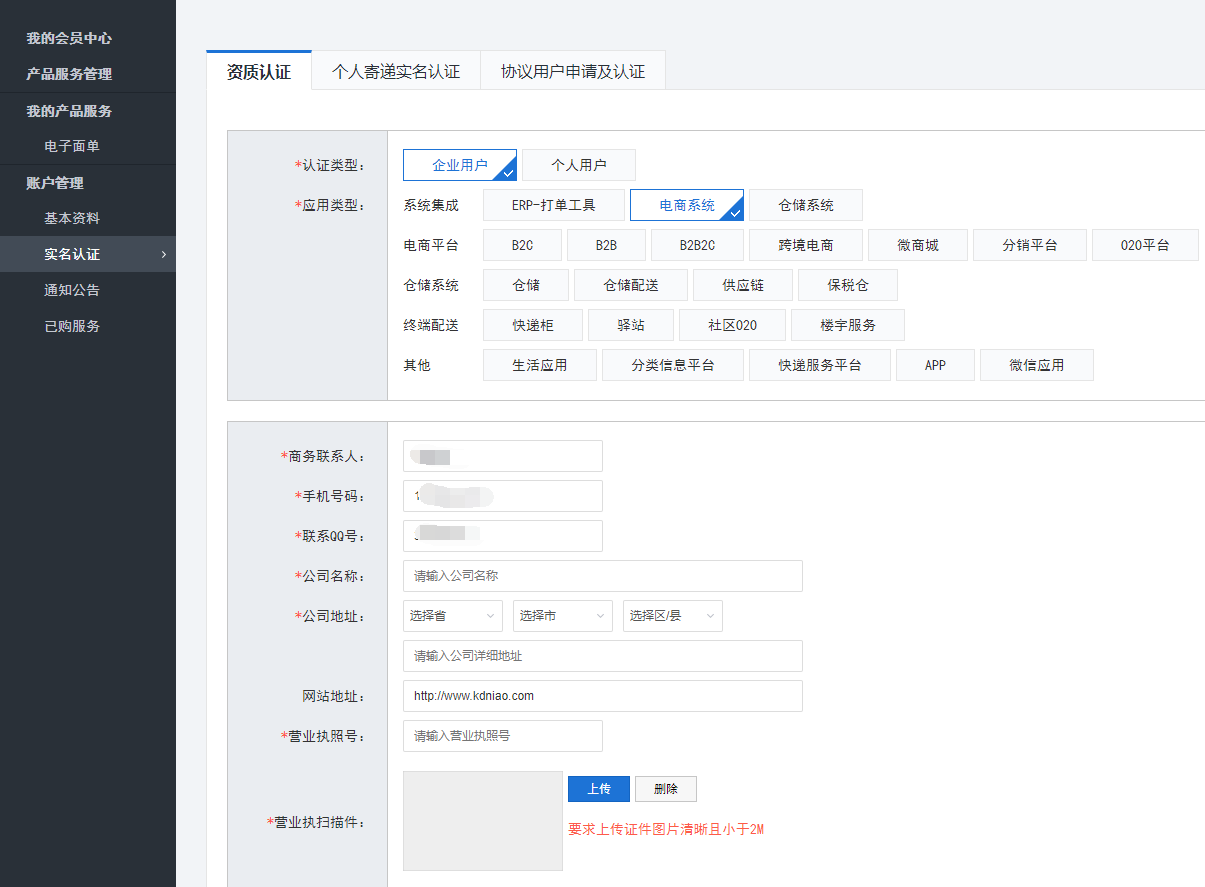Select the 个人用户 certification type
This screenshot has width=1205, height=887.
(x=578, y=165)
